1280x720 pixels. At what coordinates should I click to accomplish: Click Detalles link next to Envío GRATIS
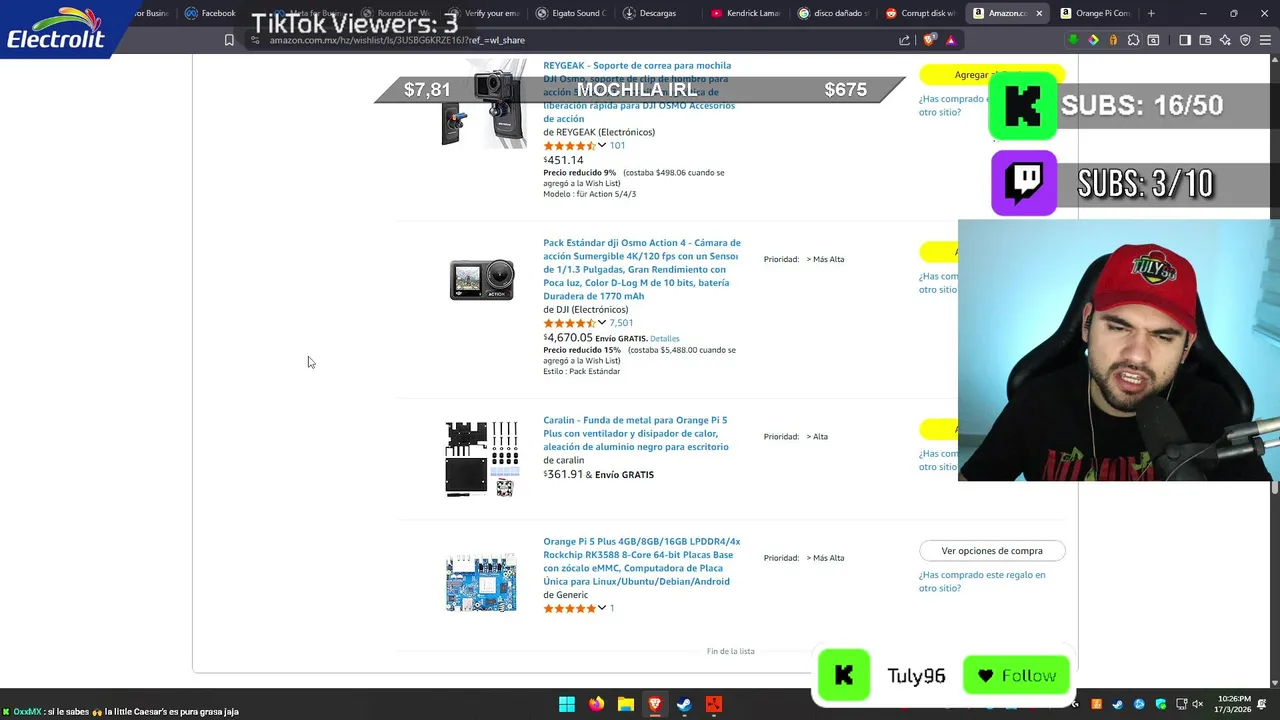pyautogui.click(x=664, y=339)
